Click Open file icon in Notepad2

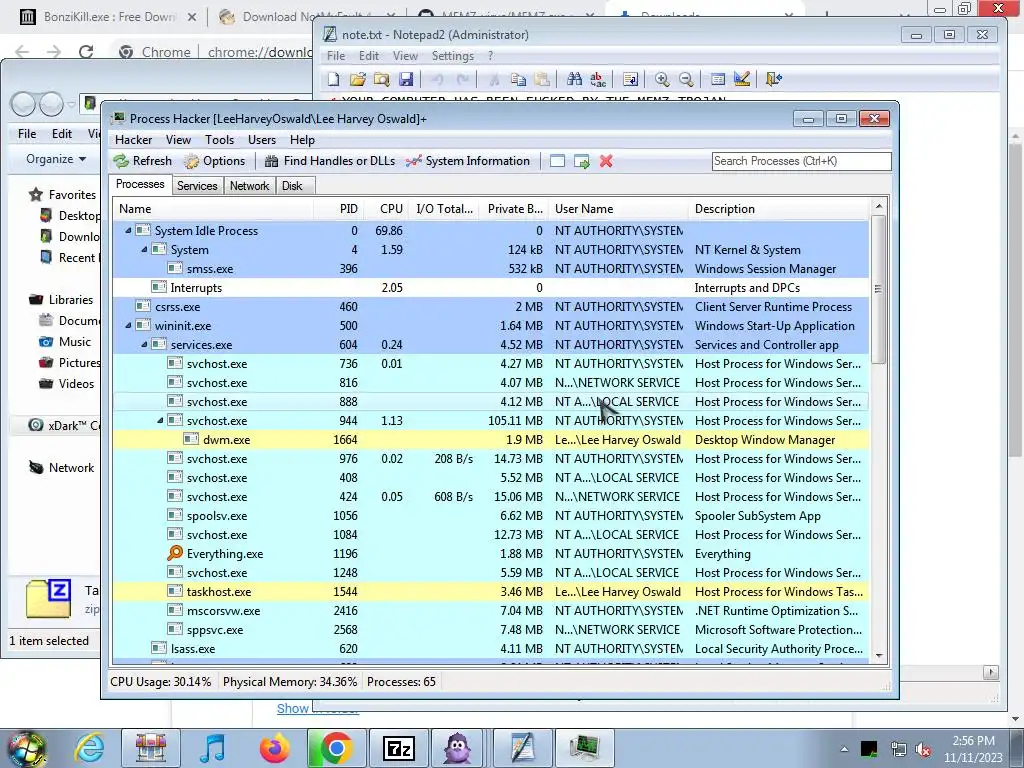point(357,79)
